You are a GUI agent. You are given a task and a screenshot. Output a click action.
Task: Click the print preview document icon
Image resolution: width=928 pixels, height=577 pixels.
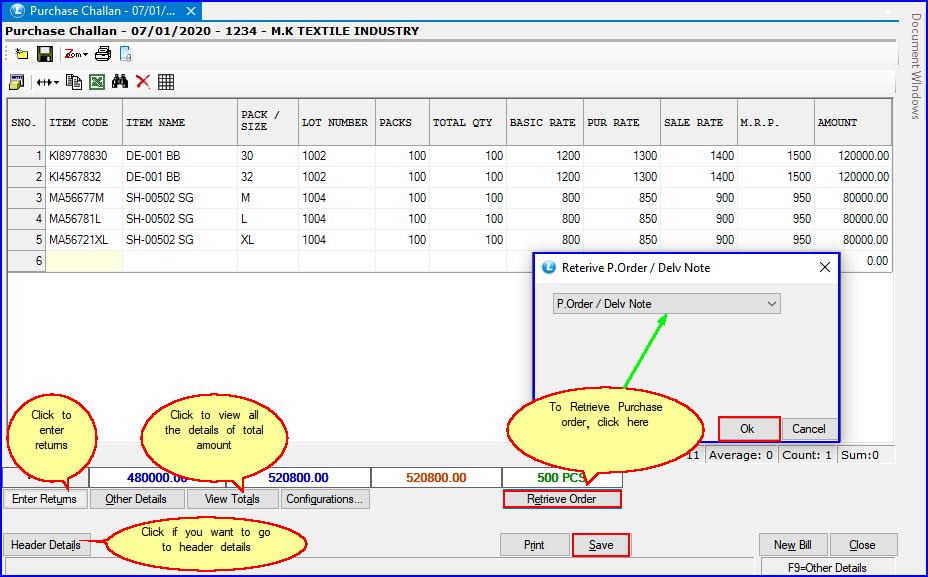pyautogui.click(x=125, y=54)
